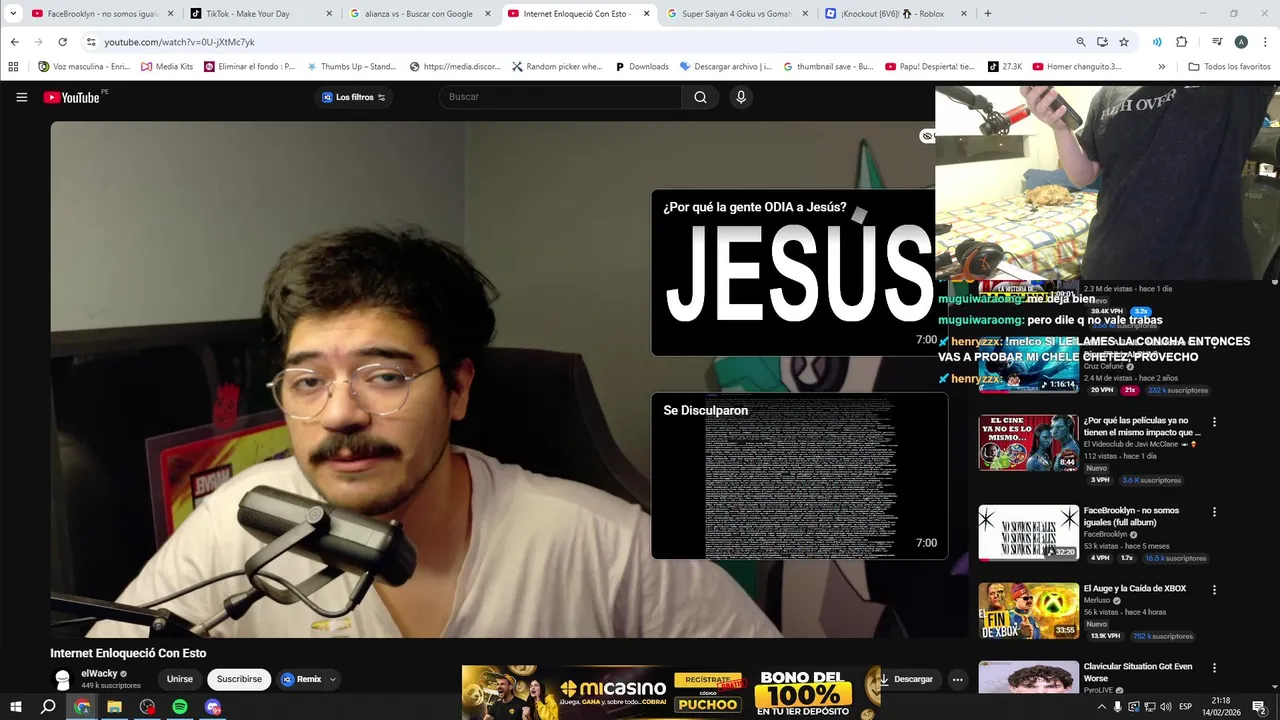The image size is (1280, 720).
Task: Open Windows taskbar search
Action: pos(48,707)
